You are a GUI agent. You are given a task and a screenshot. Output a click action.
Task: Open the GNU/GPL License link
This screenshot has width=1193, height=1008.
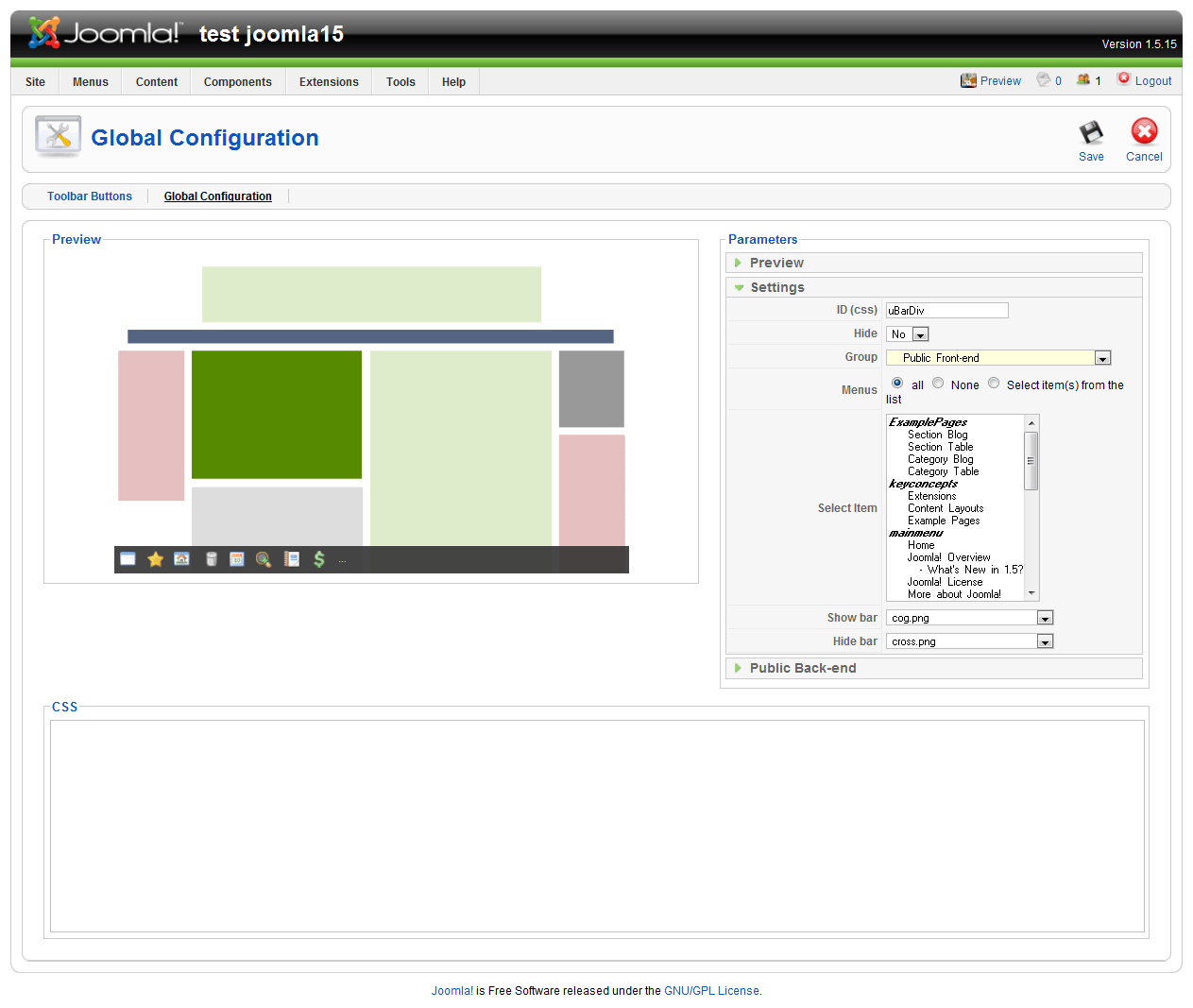pos(711,991)
